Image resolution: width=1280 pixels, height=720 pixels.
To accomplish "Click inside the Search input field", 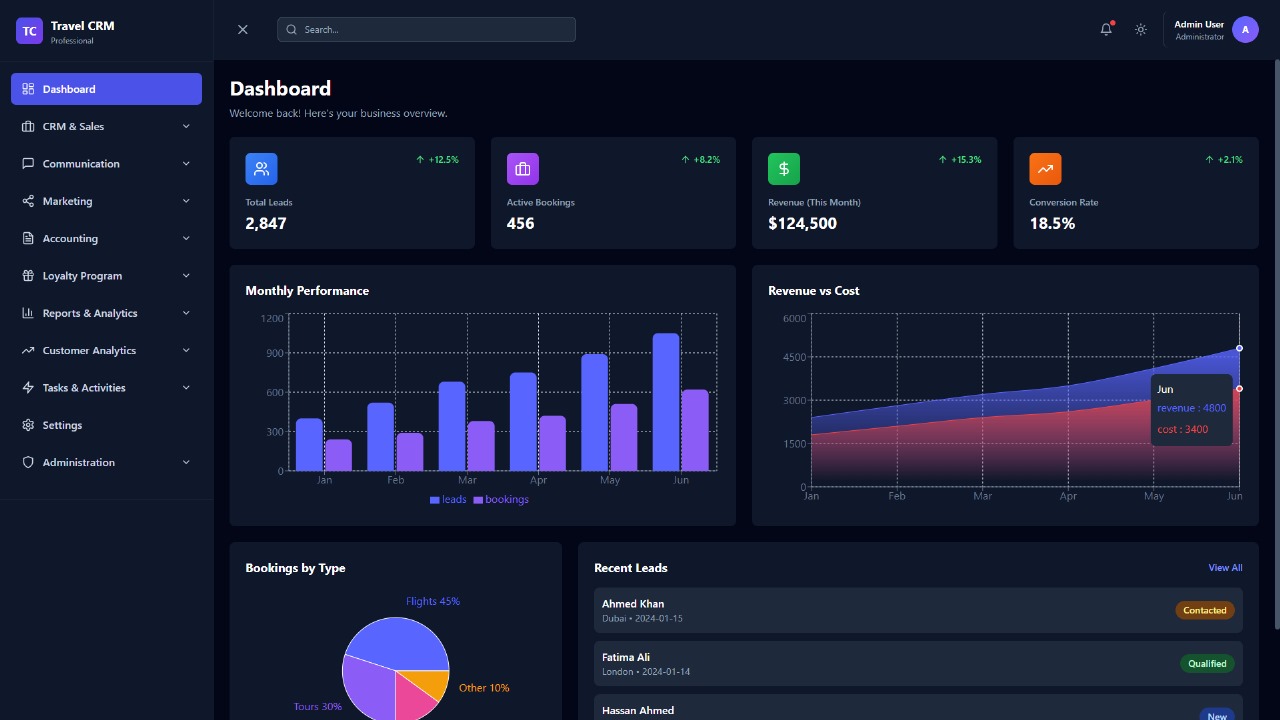I will tap(425, 29).
